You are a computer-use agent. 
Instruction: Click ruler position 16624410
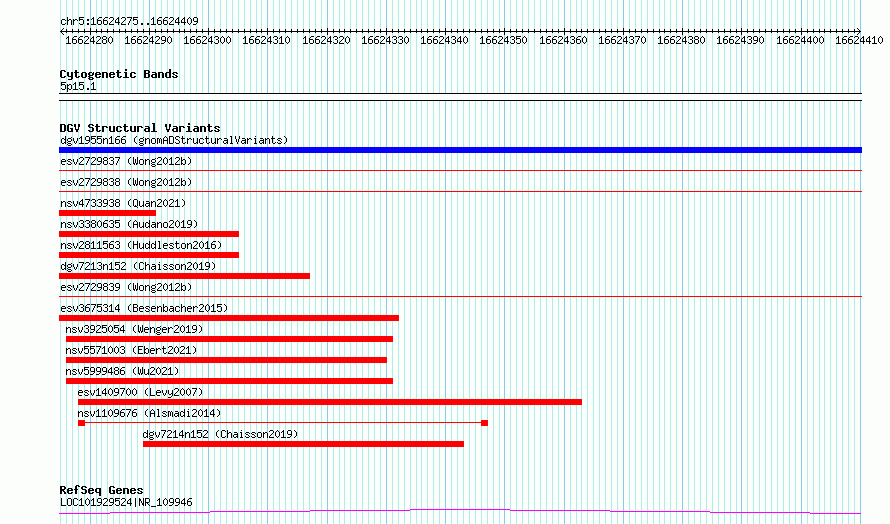click(x=859, y=40)
